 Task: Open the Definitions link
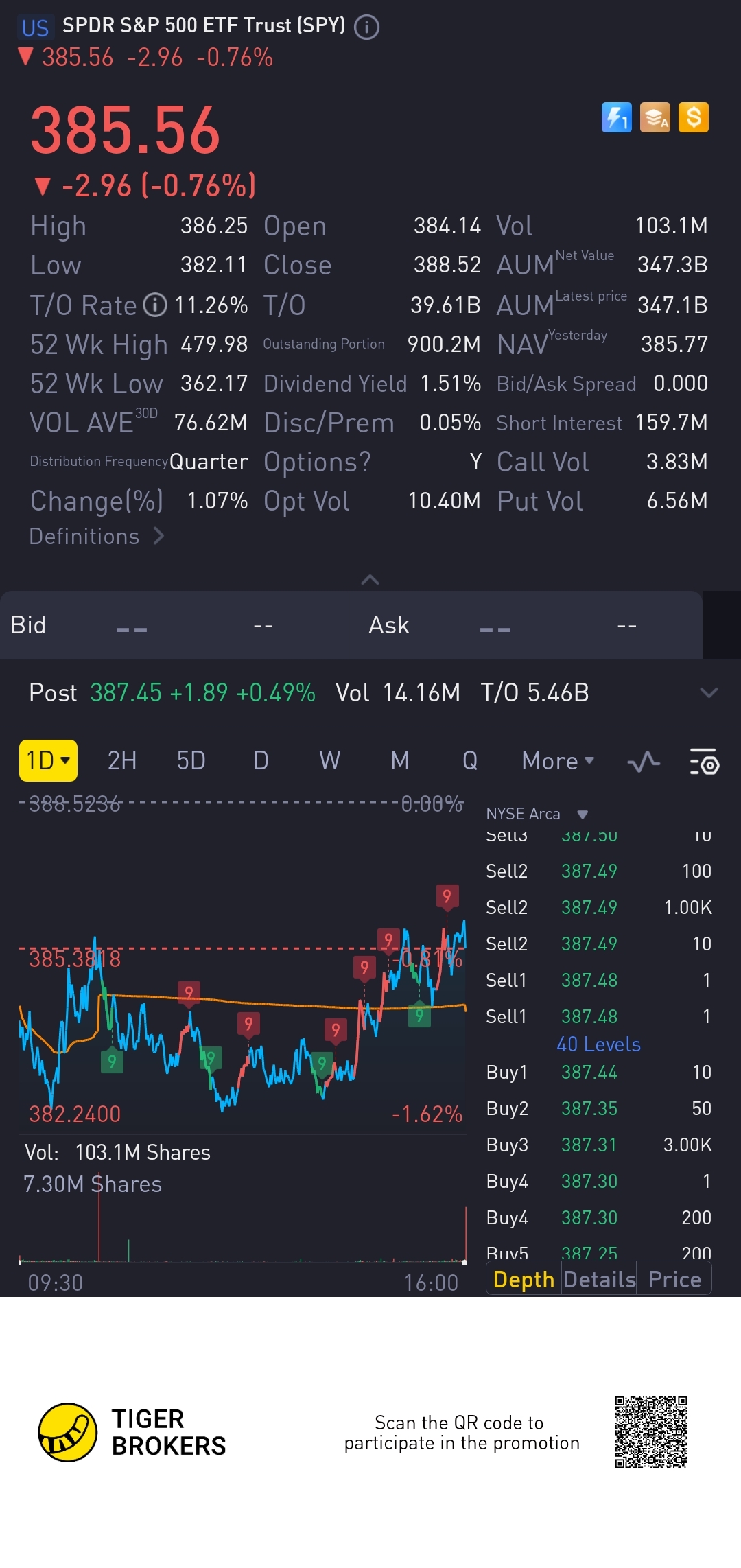point(96,536)
